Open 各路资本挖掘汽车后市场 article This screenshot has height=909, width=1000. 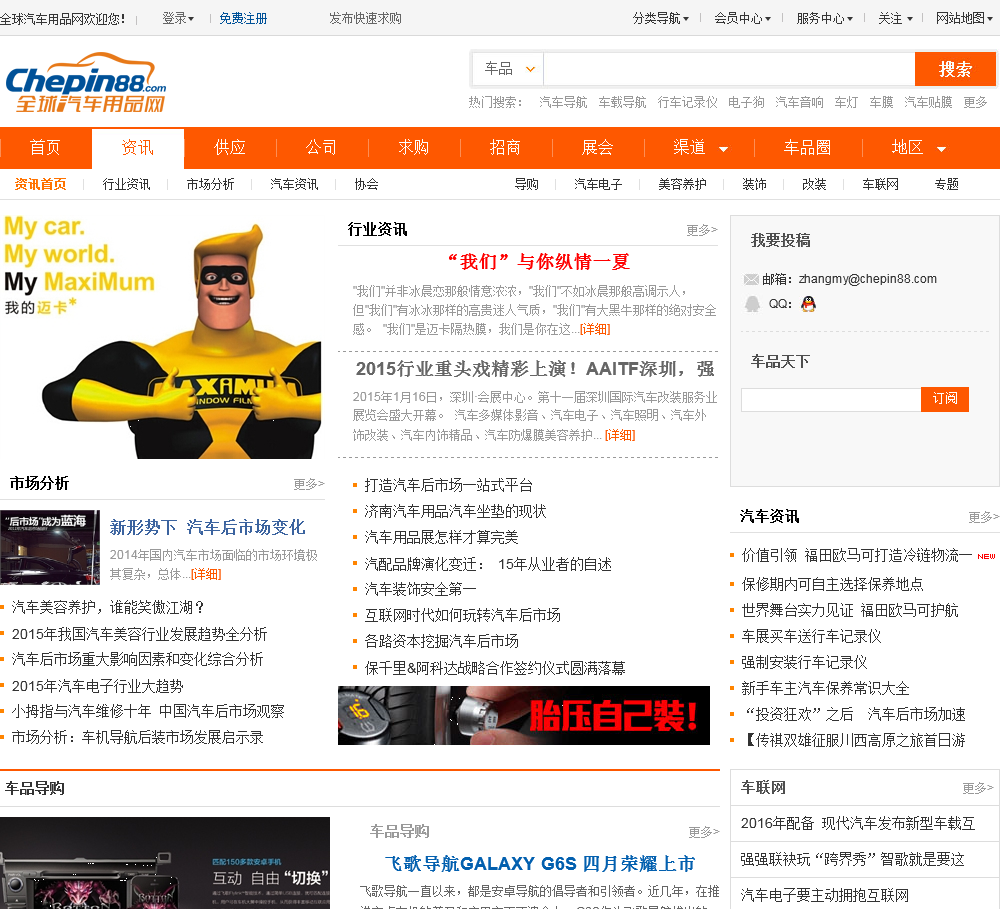[441, 641]
